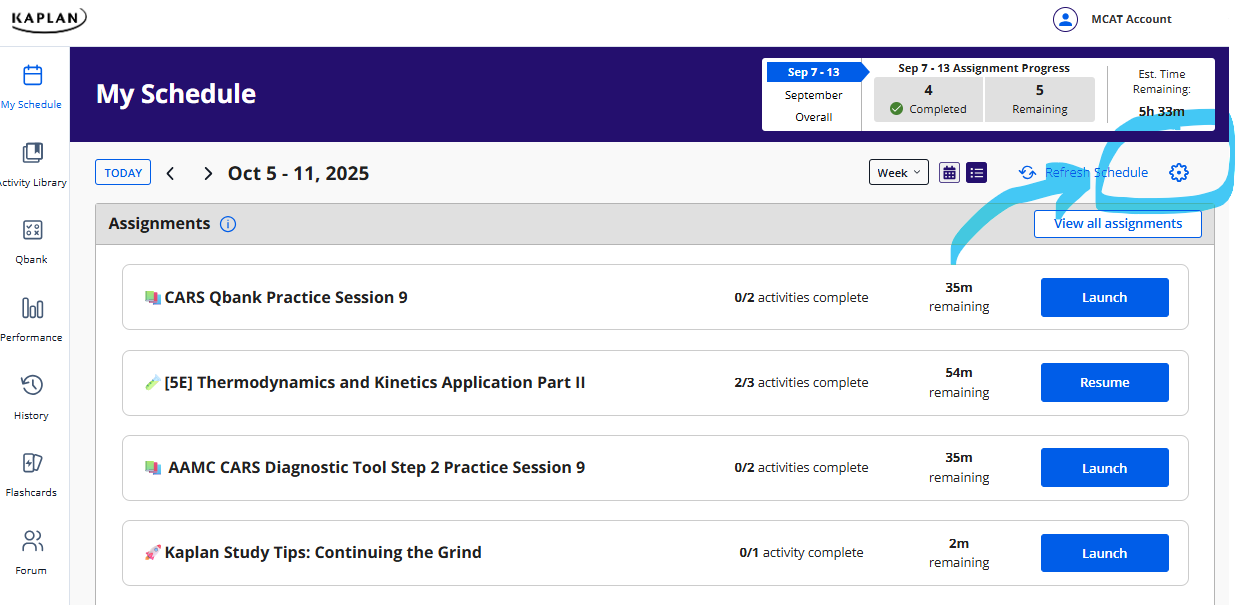Click 2/3 activities complete text
This screenshot has height=605, width=1236.
[x=801, y=382]
